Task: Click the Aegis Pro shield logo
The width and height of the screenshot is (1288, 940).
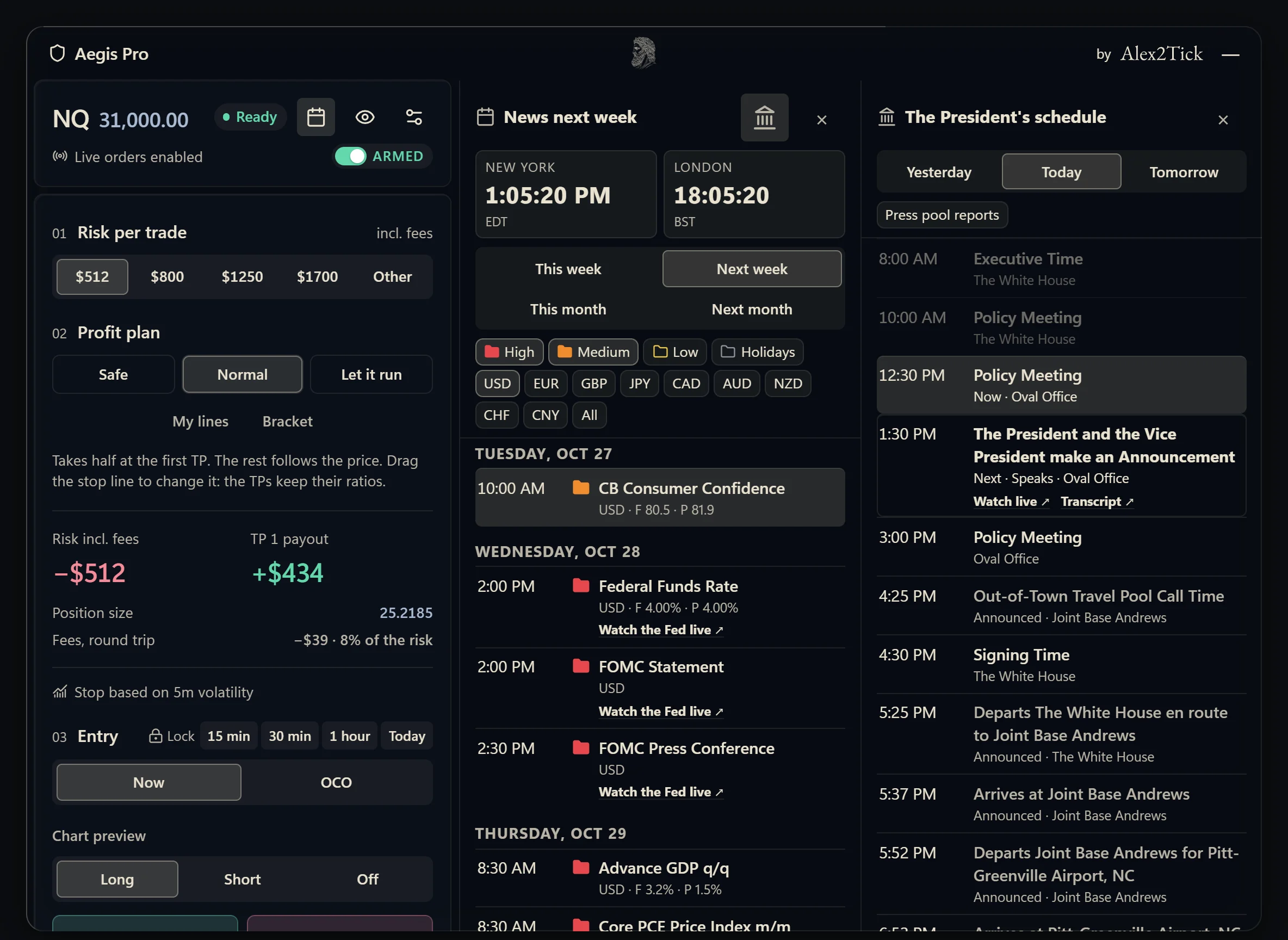Action: pos(58,53)
